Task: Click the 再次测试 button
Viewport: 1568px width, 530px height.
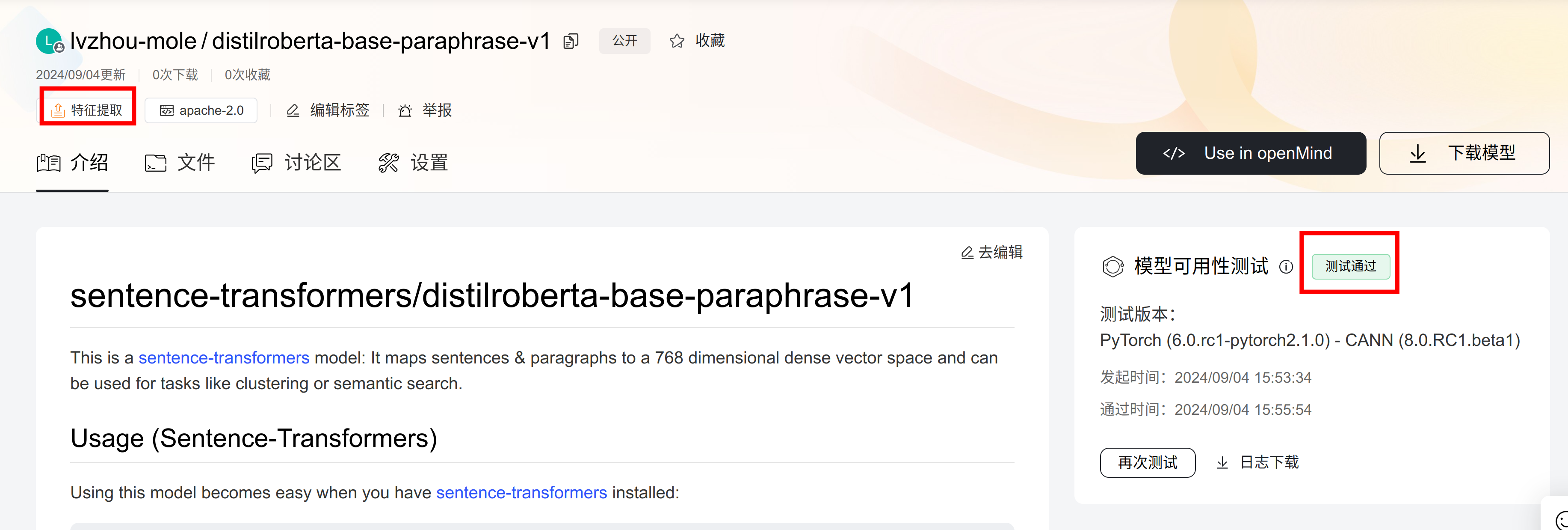Action: click(x=1148, y=463)
